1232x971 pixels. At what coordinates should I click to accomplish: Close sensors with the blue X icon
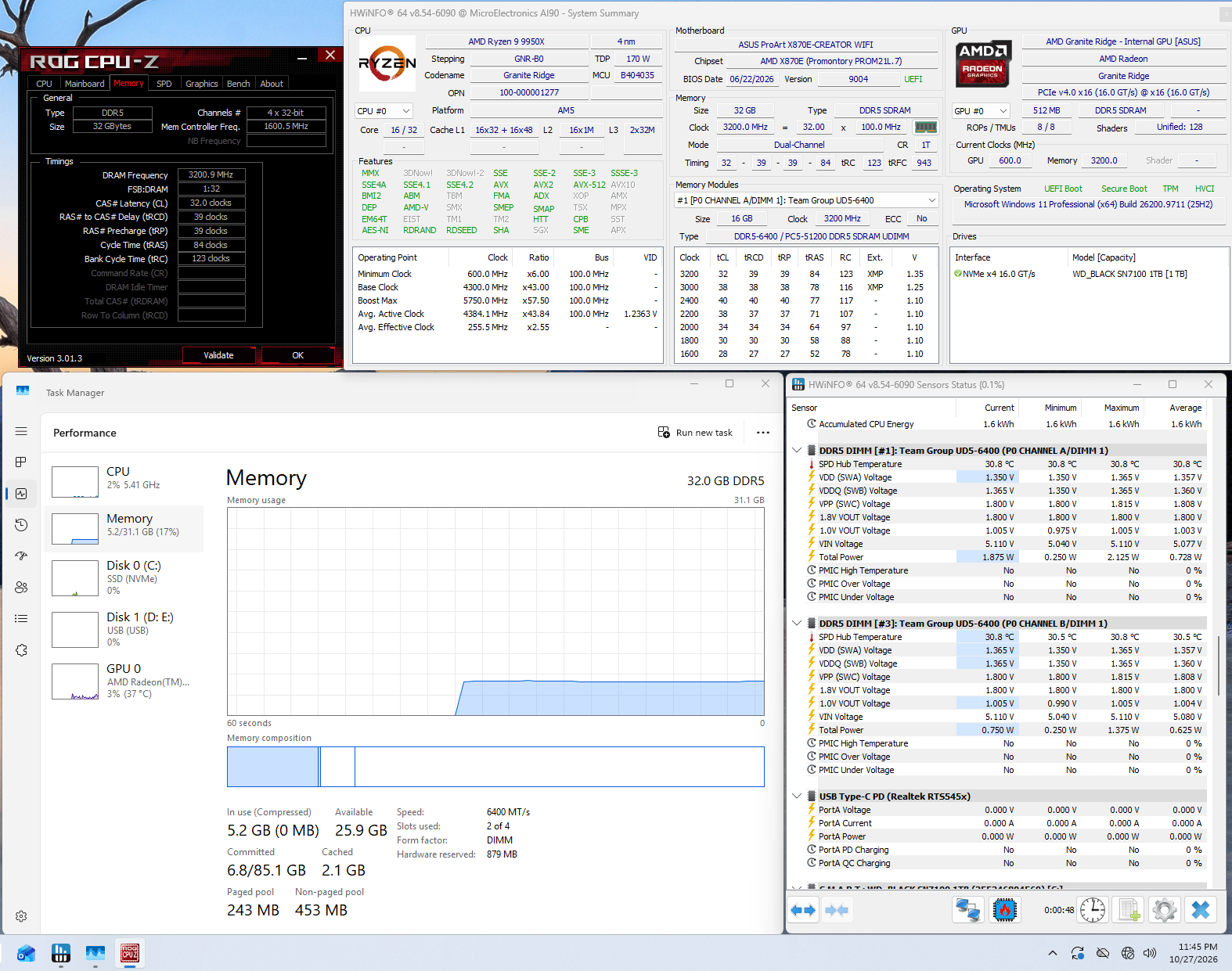(1201, 910)
